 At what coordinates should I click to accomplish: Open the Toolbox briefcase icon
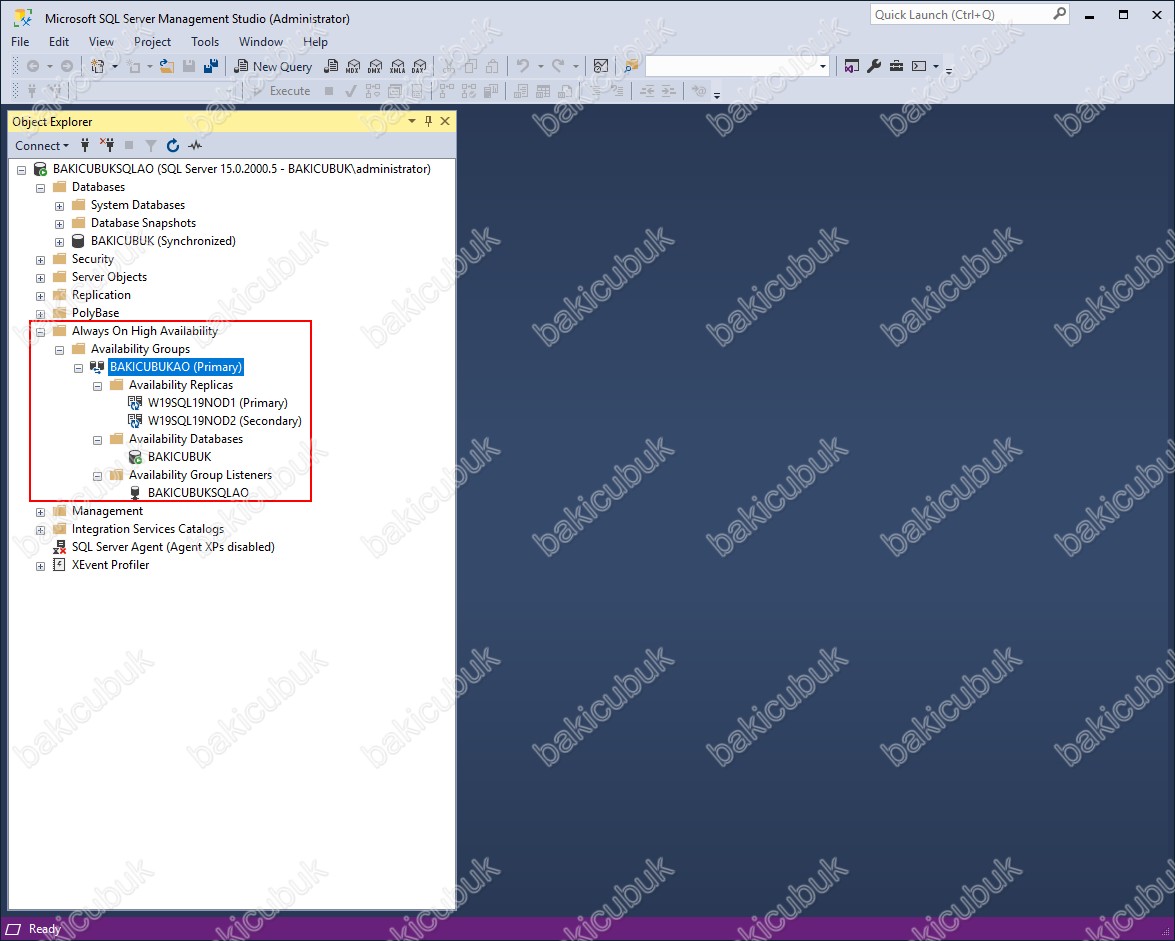coord(896,67)
